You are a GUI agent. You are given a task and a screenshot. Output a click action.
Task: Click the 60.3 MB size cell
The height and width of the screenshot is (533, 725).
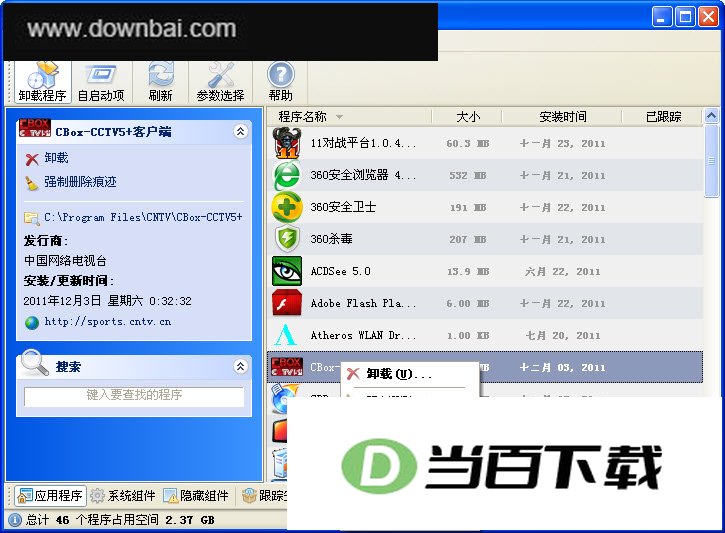tap(467, 144)
